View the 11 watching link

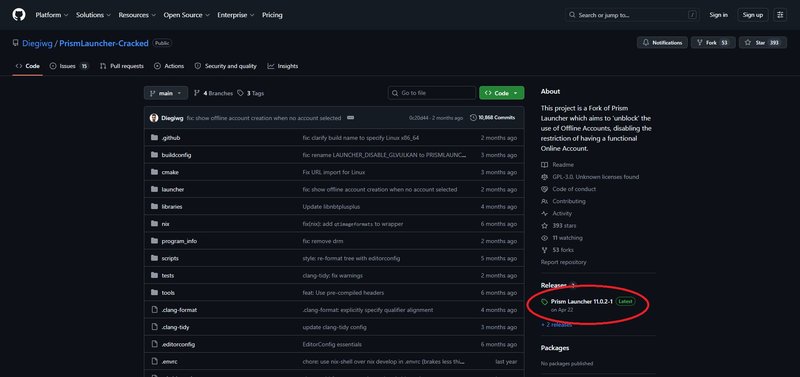(567, 238)
